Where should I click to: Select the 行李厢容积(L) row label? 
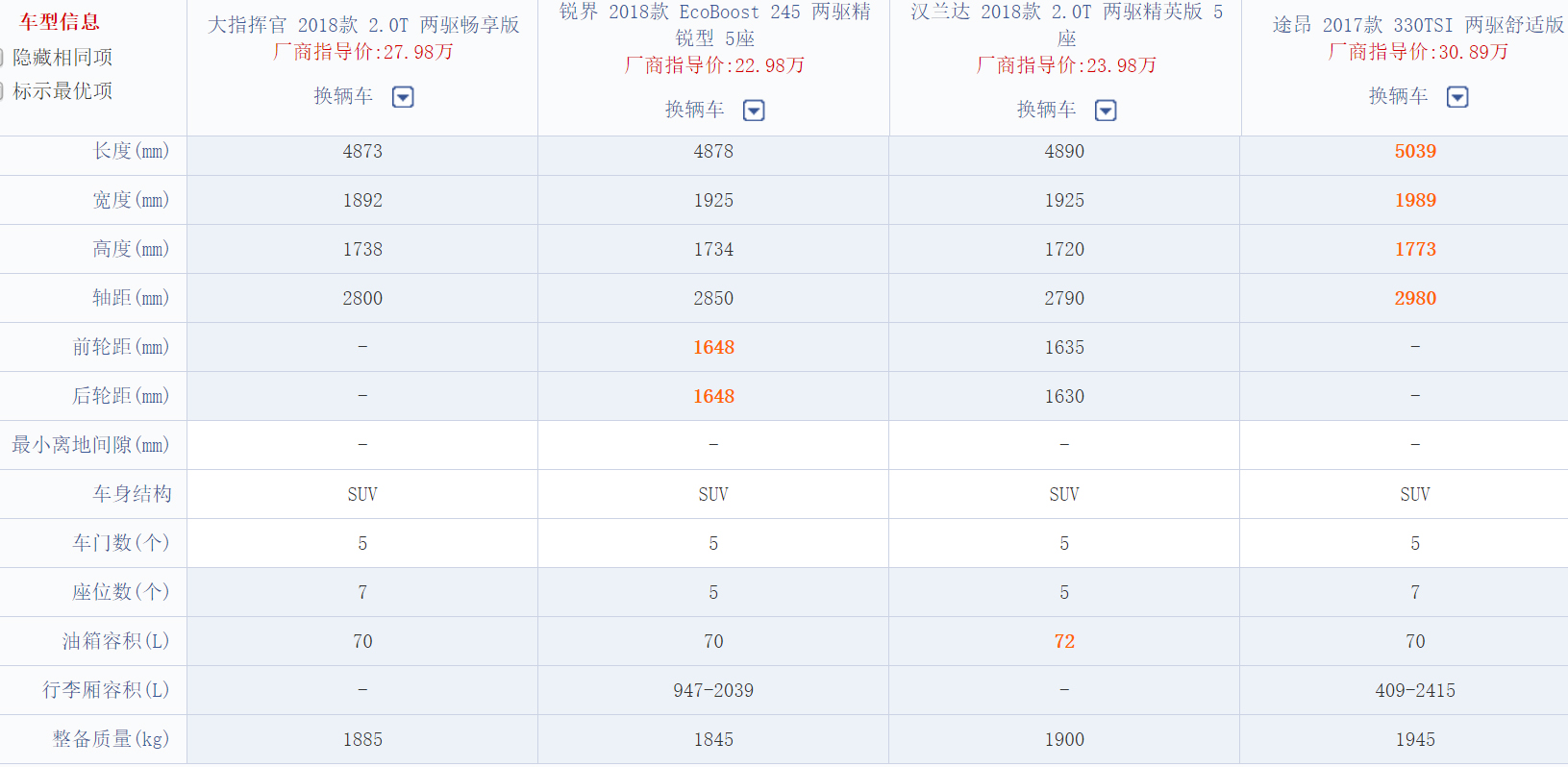click(x=106, y=690)
